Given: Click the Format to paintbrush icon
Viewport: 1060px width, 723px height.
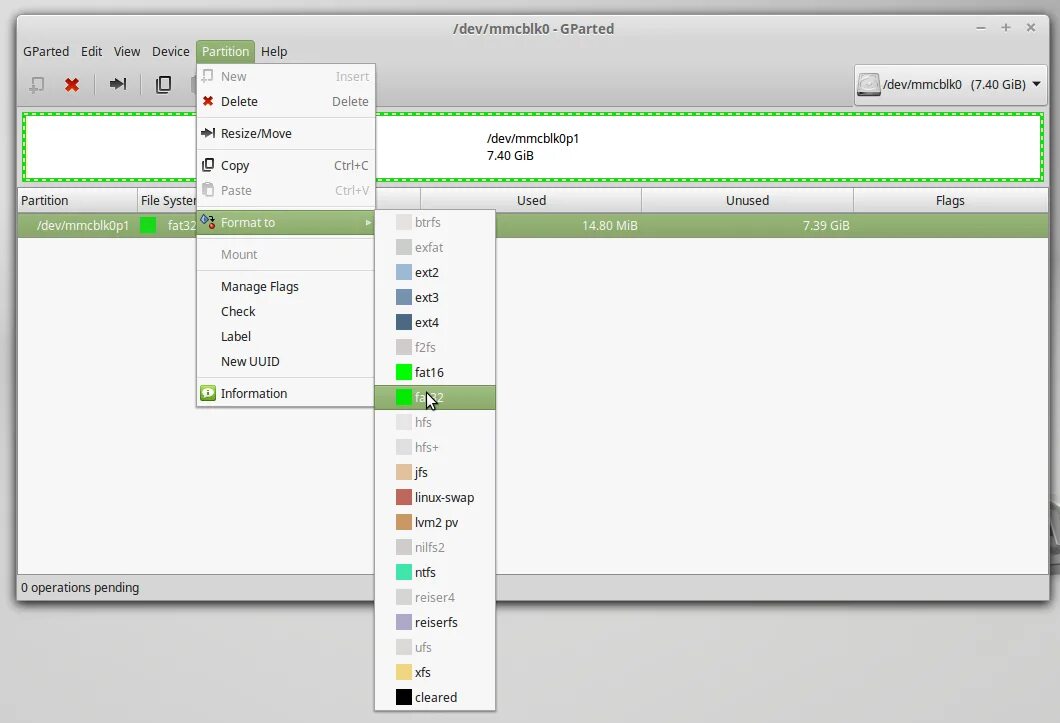Looking at the screenshot, I should click(x=208, y=222).
